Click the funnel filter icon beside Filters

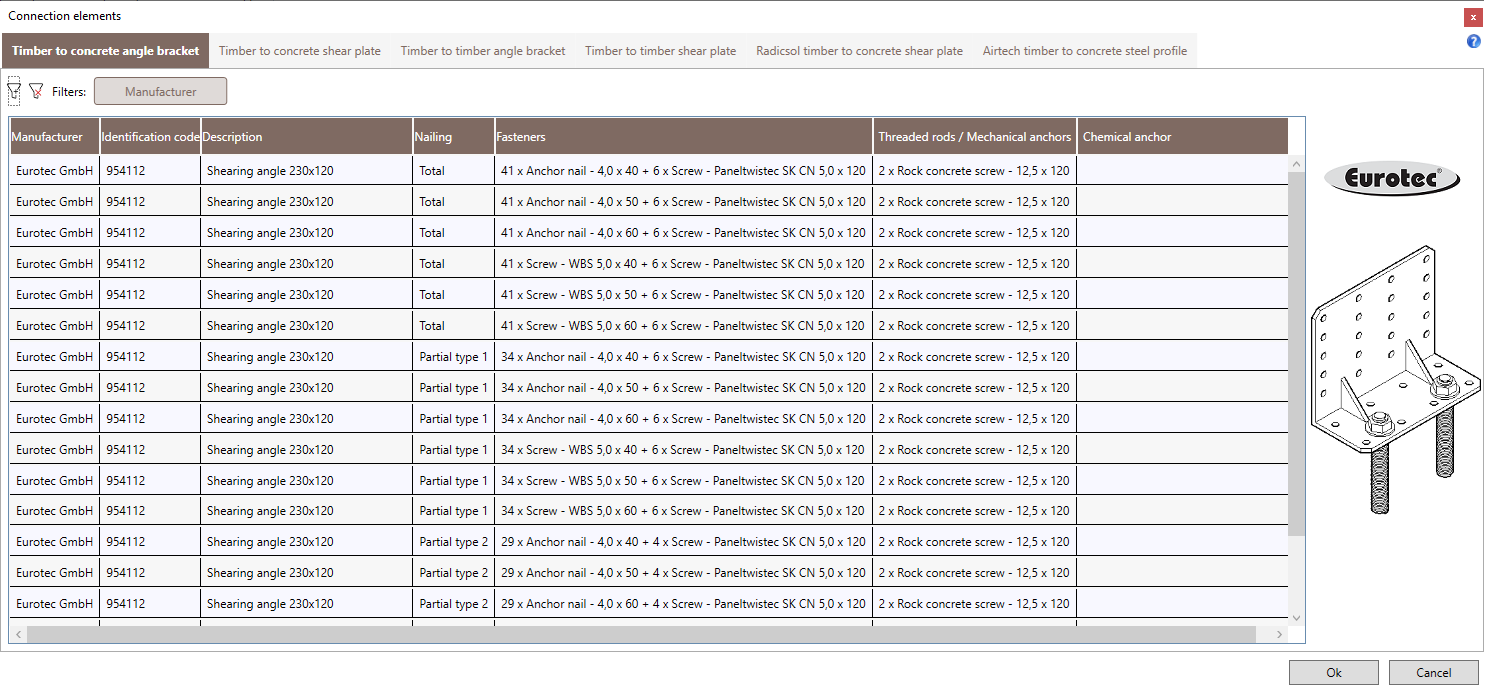(14, 91)
